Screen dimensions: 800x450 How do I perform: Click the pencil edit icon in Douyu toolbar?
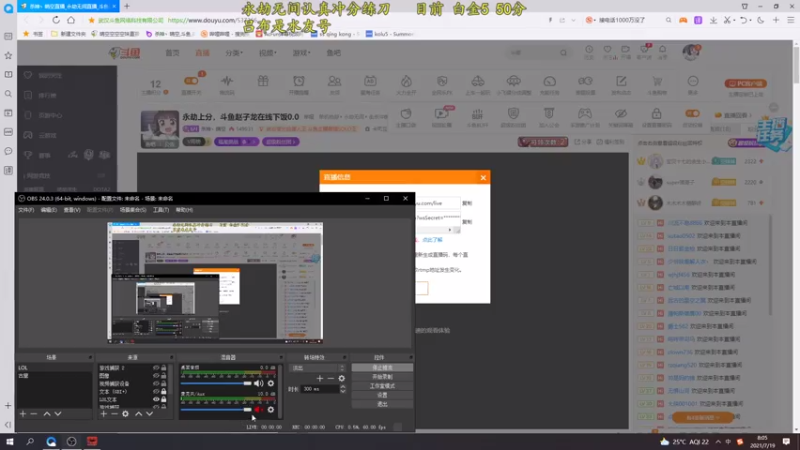click(621, 81)
